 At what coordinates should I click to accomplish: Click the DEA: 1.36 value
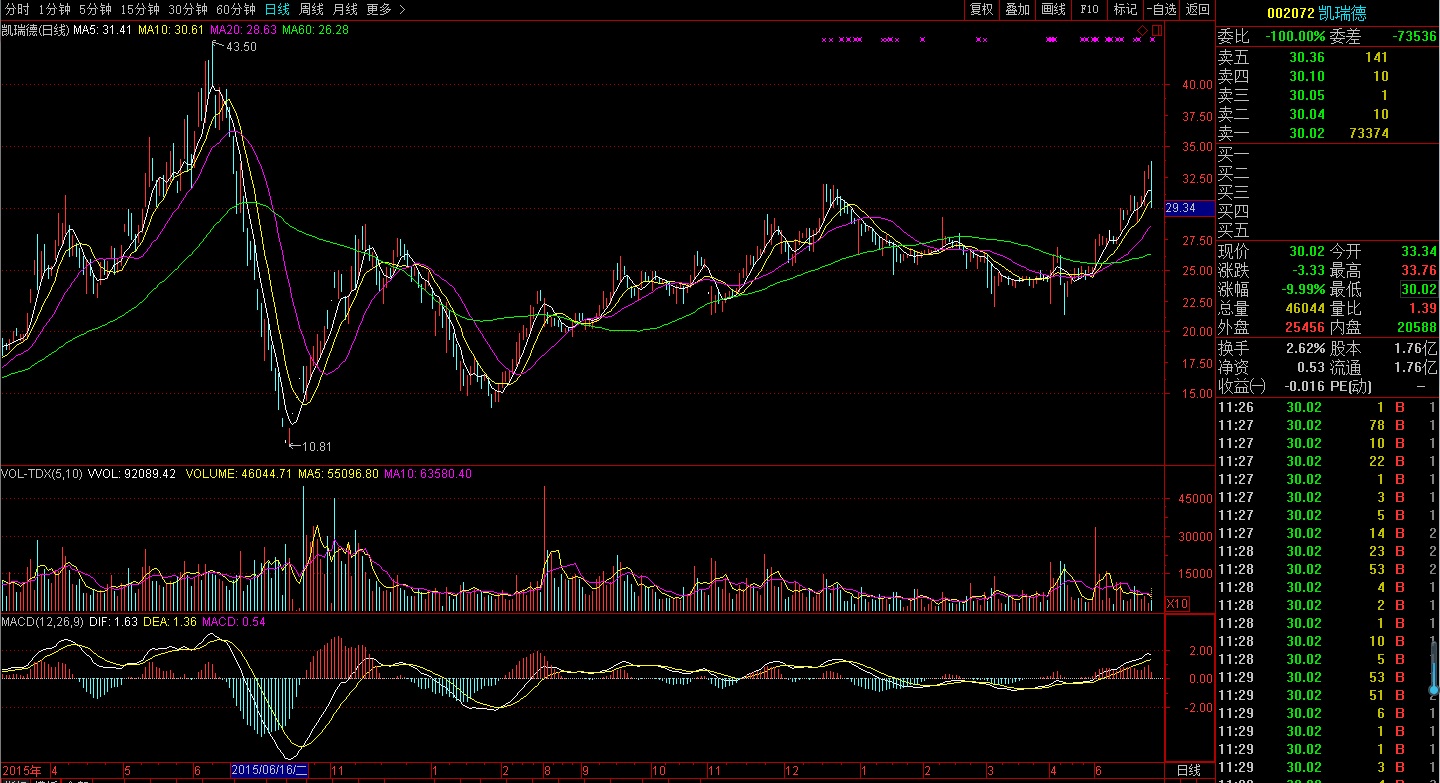point(172,622)
